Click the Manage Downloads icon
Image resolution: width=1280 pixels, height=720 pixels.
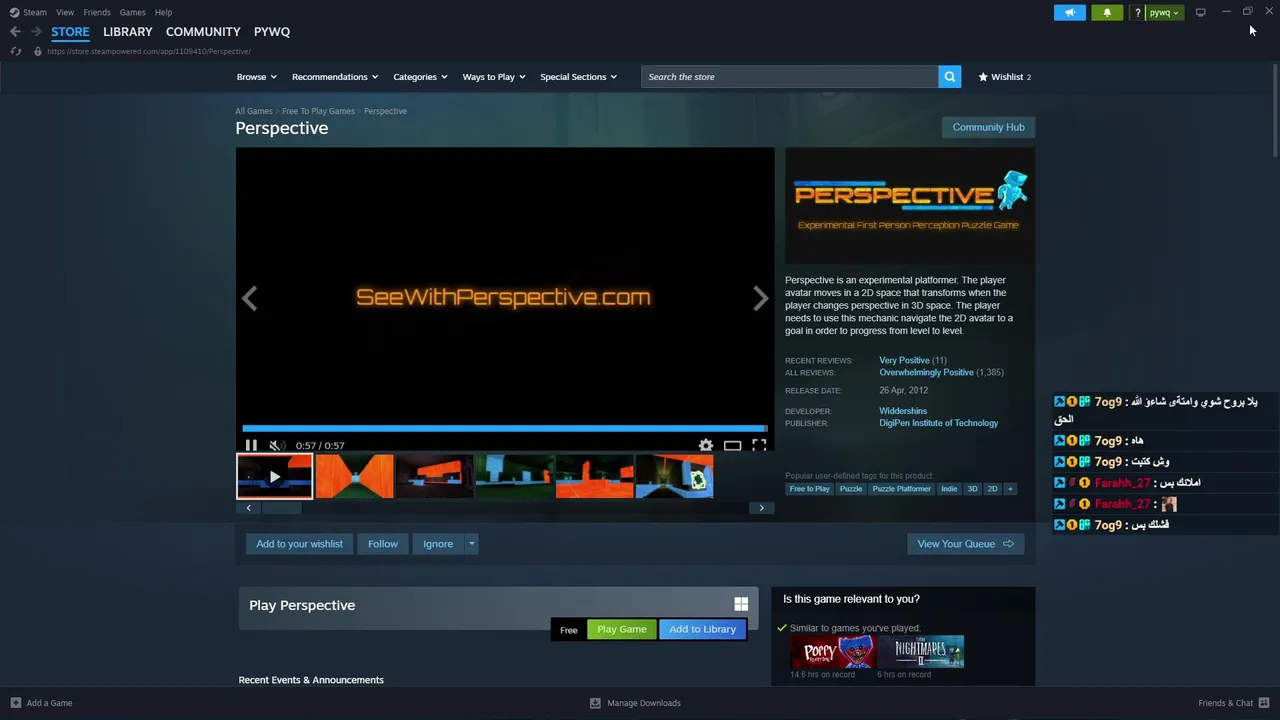point(595,703)
